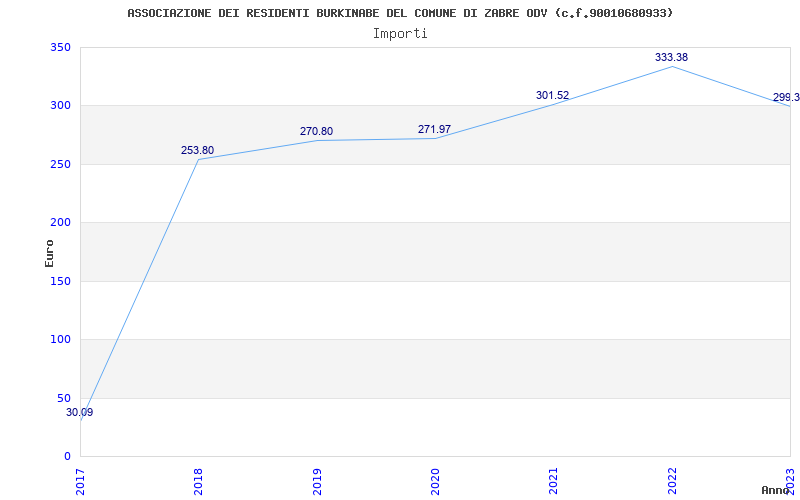Select the 301.52 data label
The width and height of the screenshot is (800, 500).
(x=553, y=95)
